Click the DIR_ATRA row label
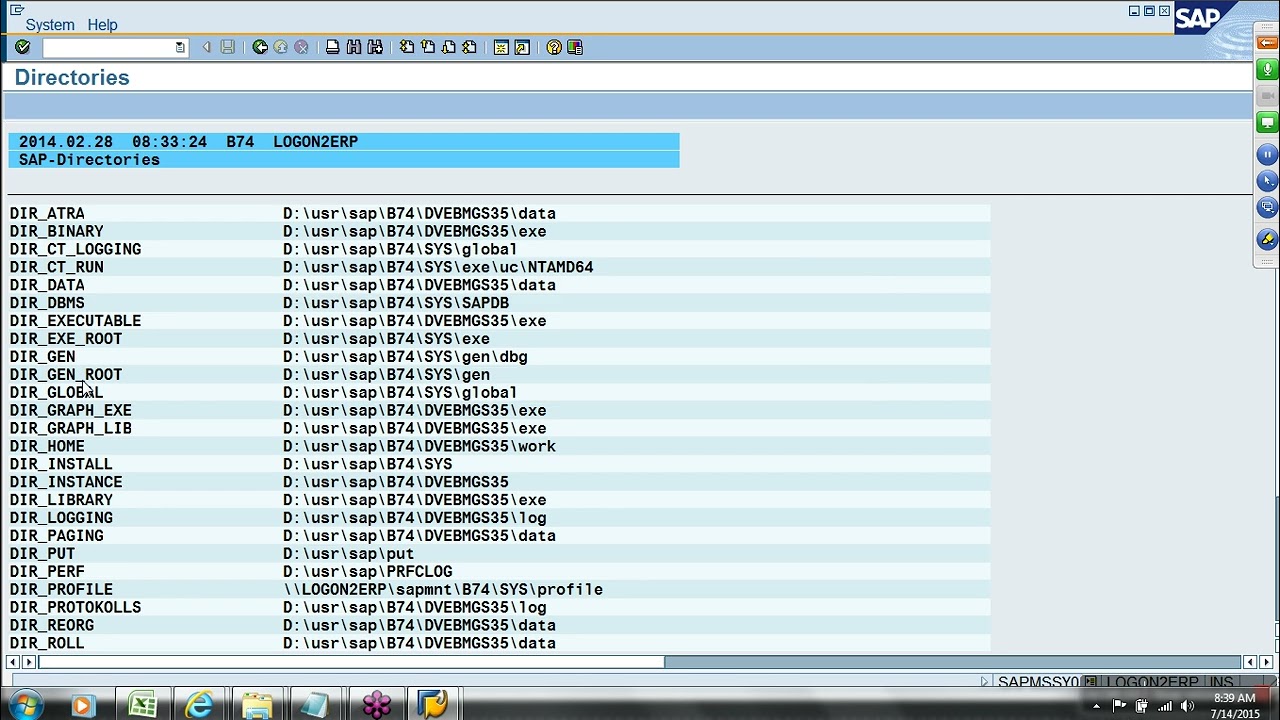Image resolution: width=1280 pixels, height=720 pixels. (47, 213)
